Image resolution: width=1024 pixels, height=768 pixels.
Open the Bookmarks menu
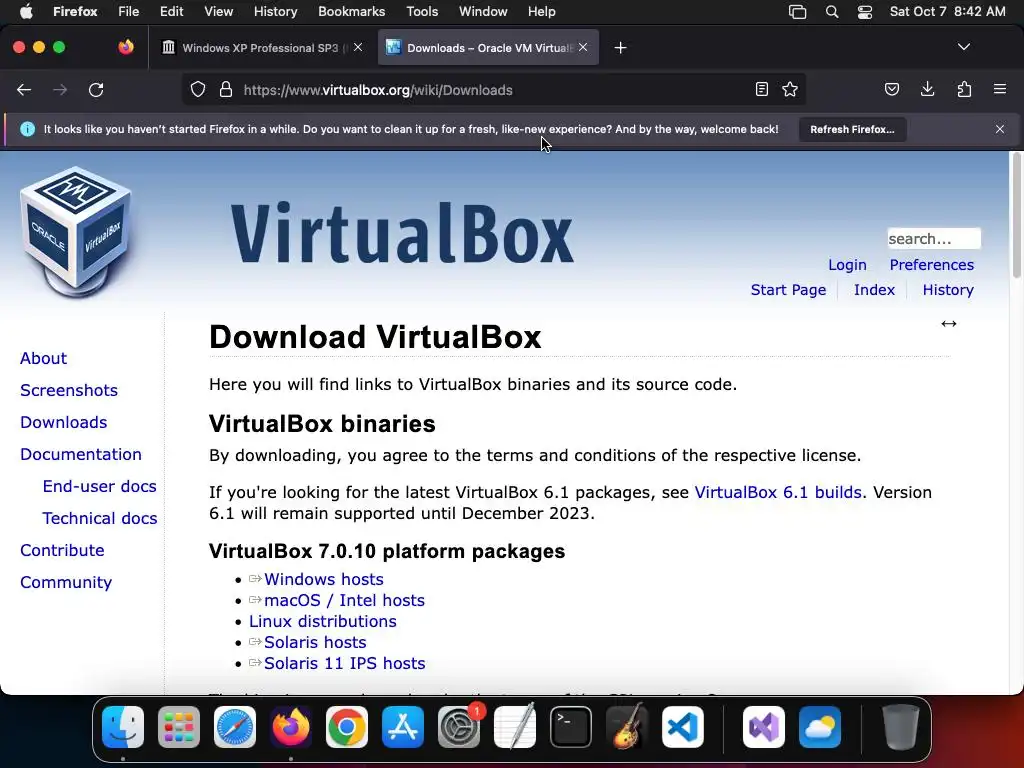(351, 11)
